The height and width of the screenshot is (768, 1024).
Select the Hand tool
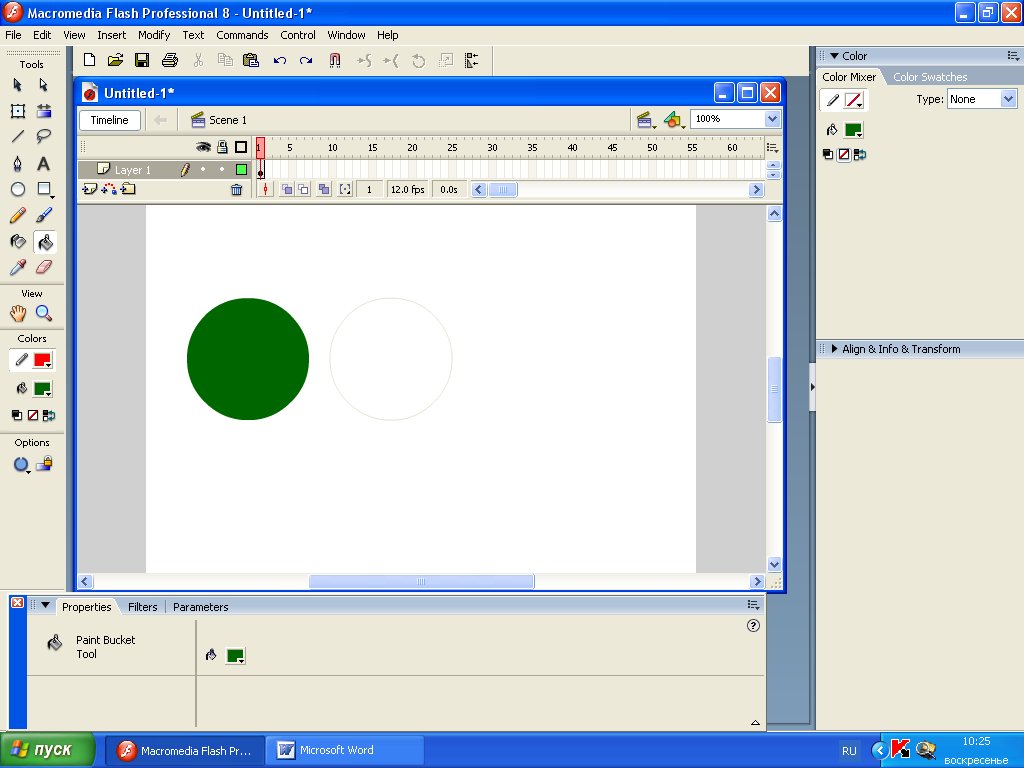click(18, 313)
